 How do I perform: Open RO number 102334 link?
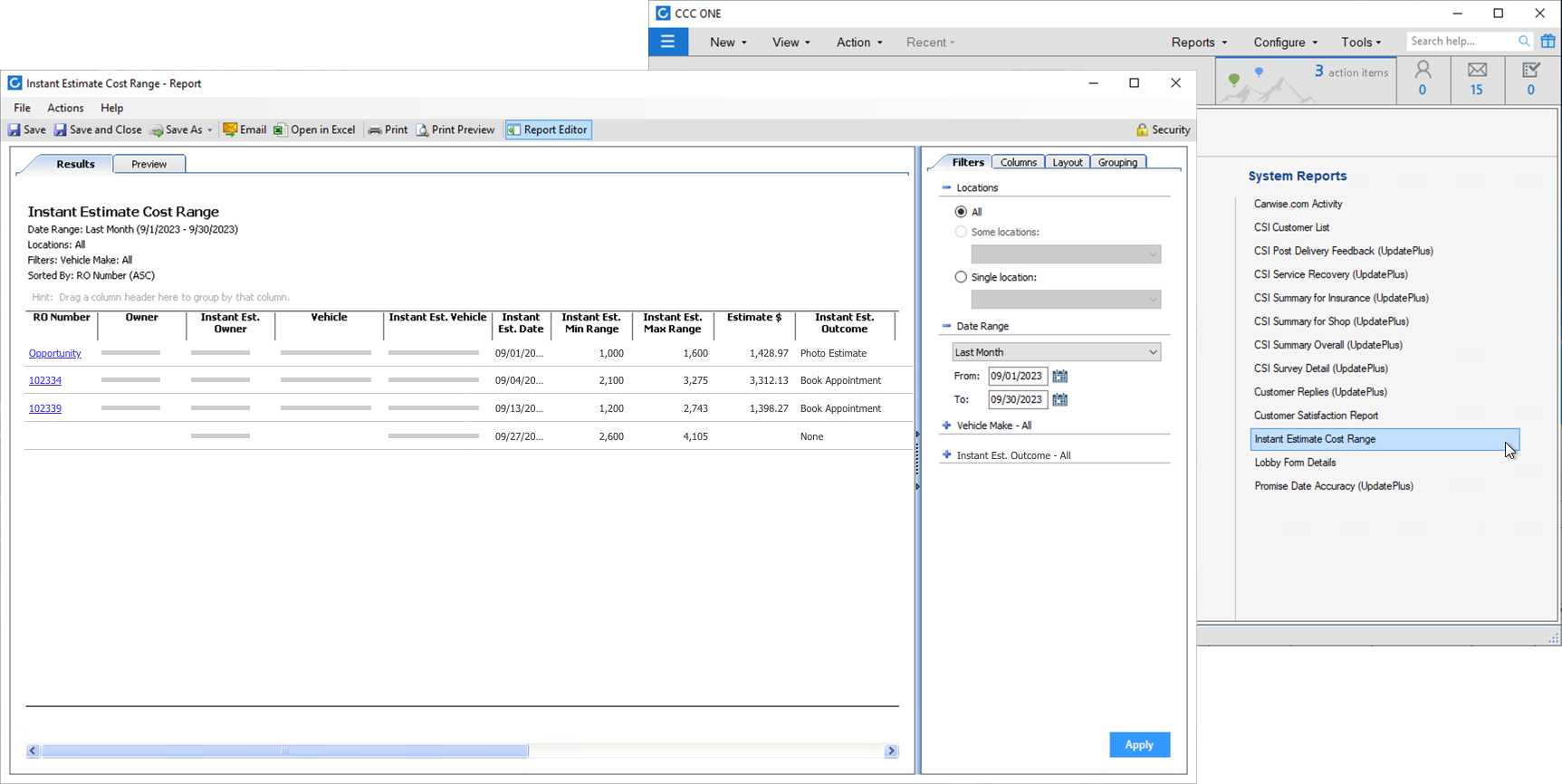[x=45, y=381]
